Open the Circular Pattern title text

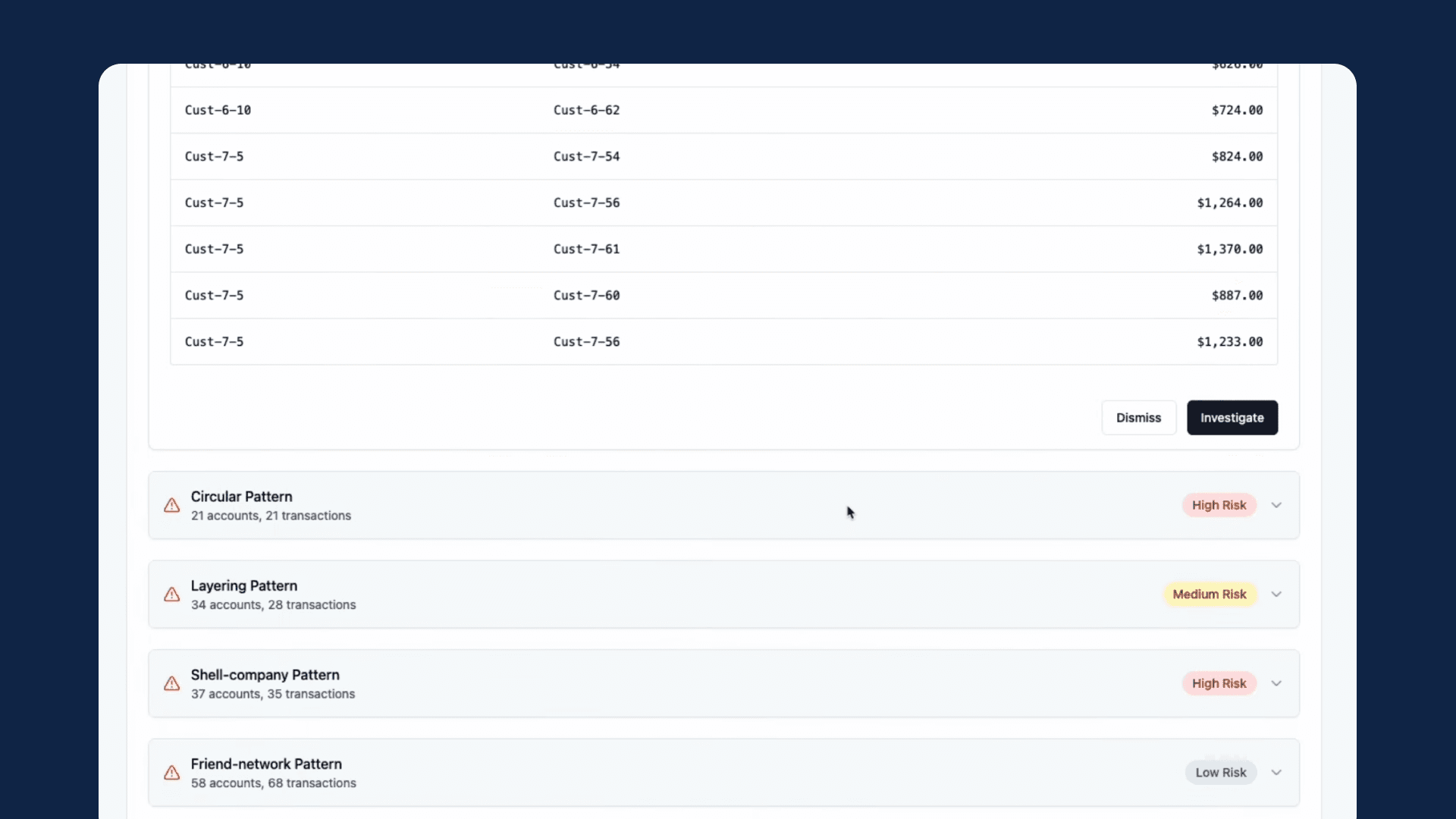point(241,497)
